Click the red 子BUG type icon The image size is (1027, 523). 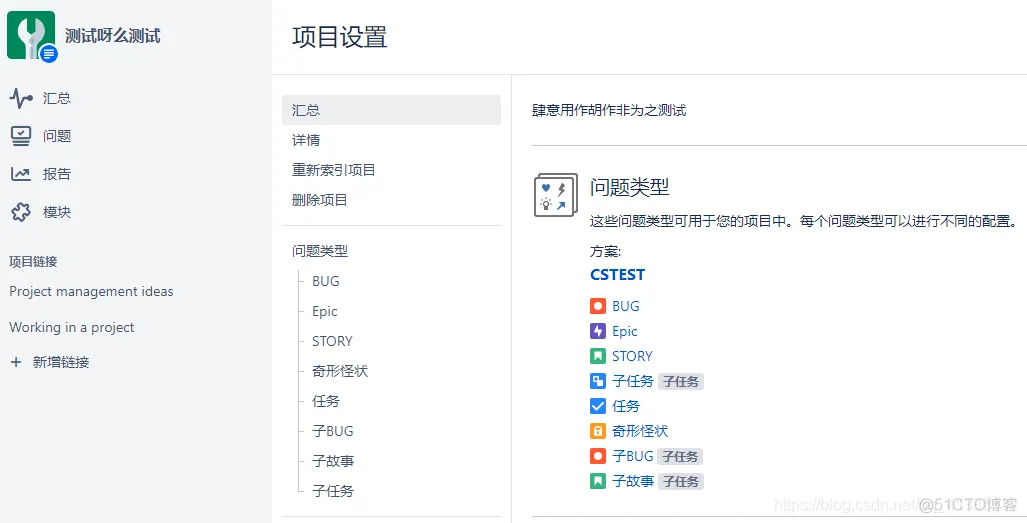(597, 456)
